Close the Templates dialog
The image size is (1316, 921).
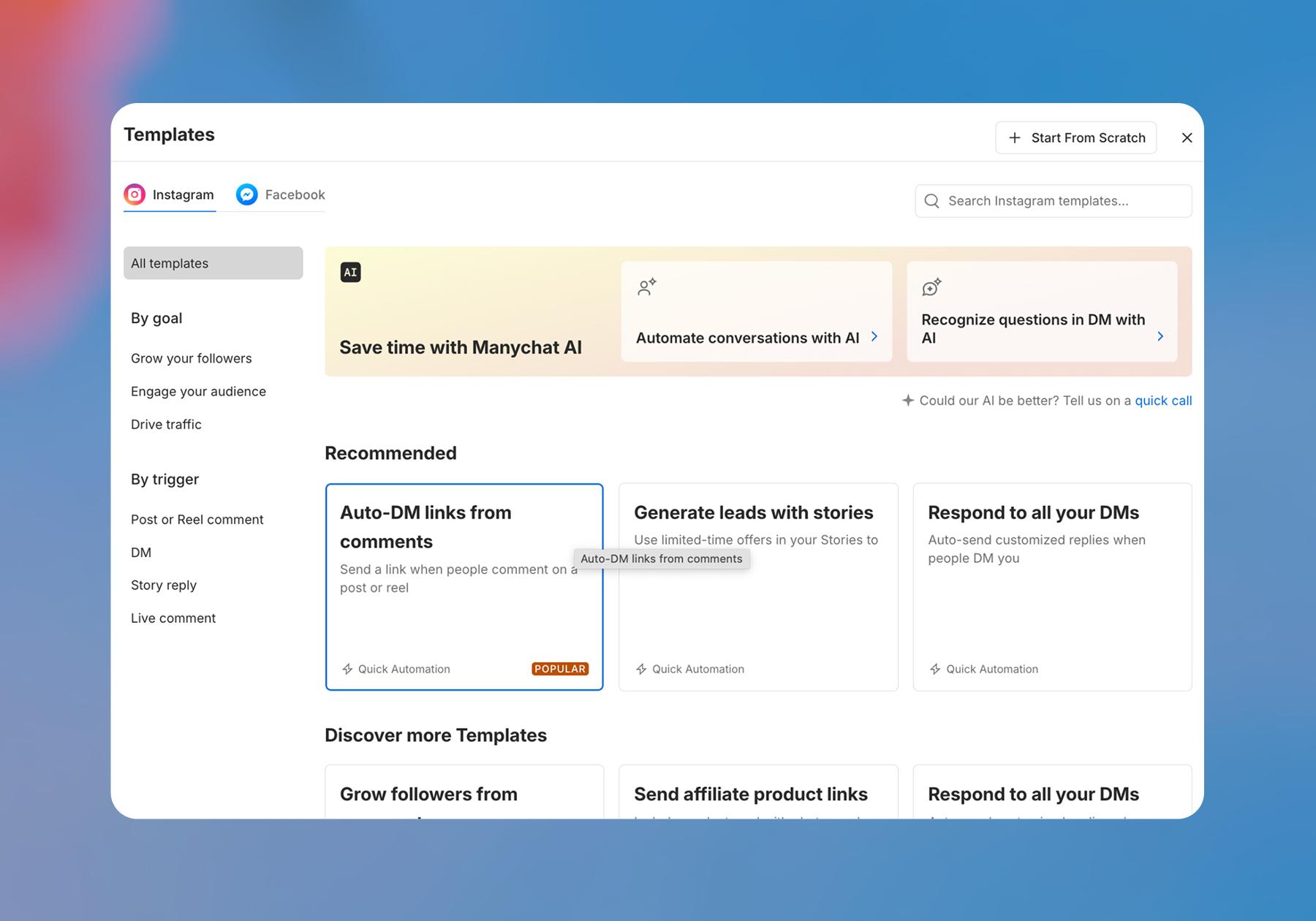point(1187,137)
